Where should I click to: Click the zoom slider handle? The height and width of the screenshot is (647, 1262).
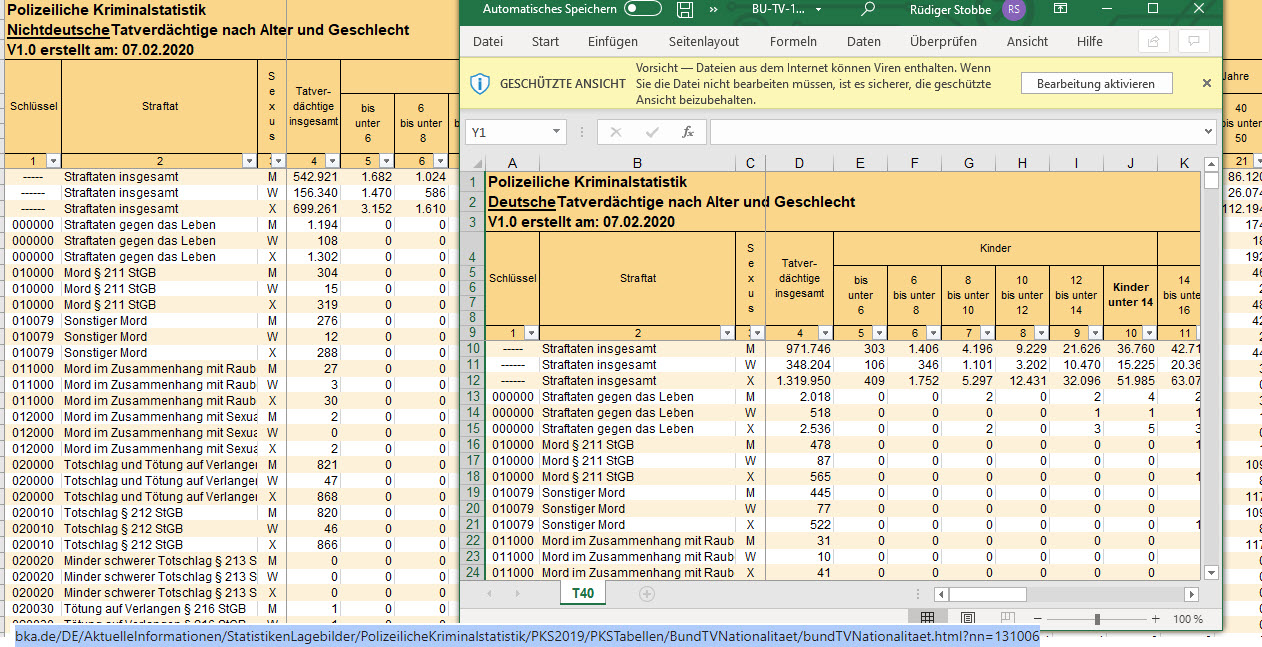click(x=1097, y=619)
